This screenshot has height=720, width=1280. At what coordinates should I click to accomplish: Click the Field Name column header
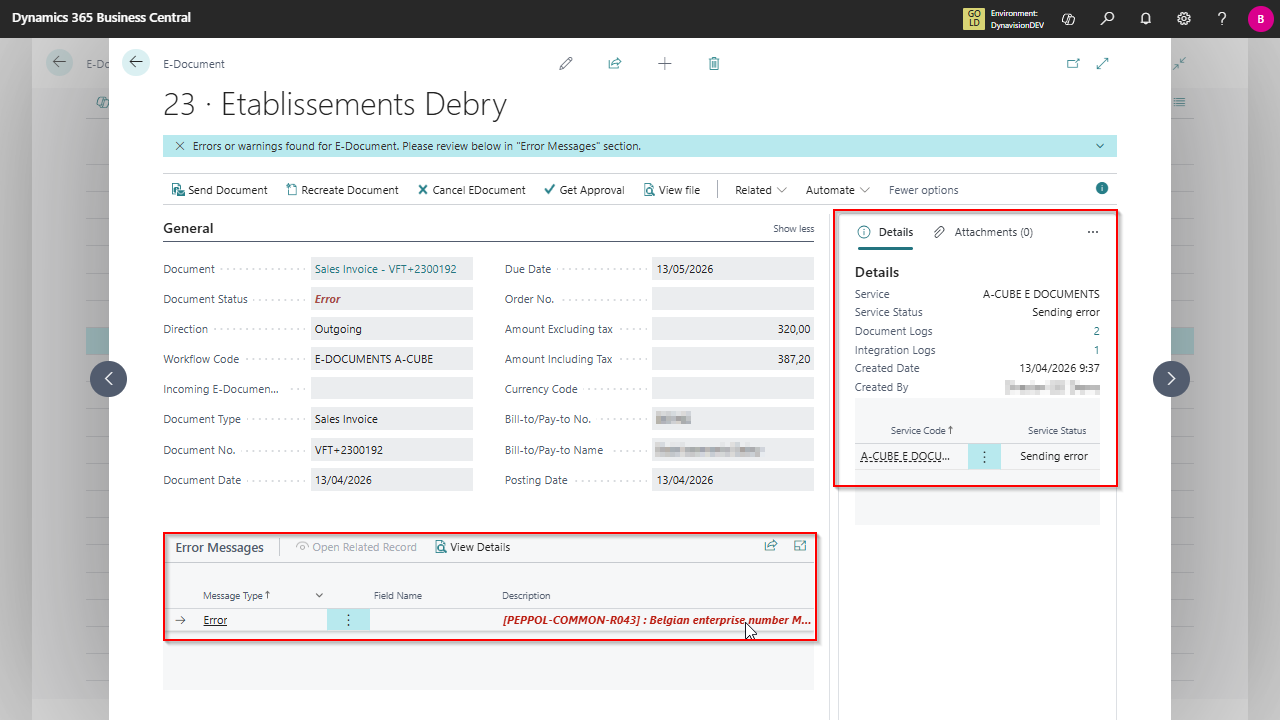click(398, 595)
